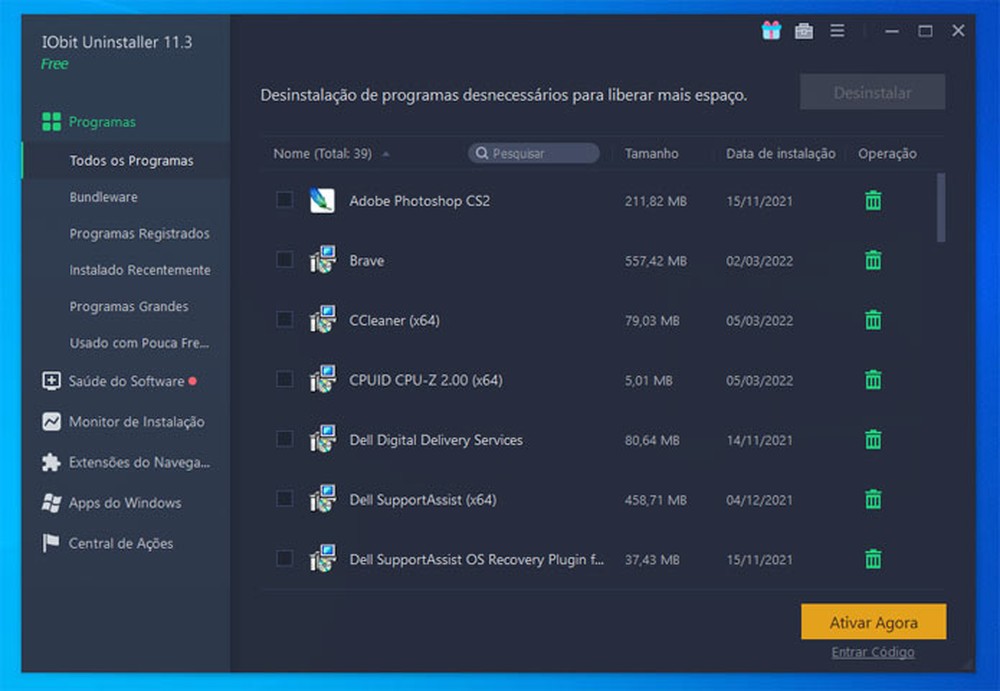
Task: Select Dell Digital Delivery Services checkbox
Action: (285, 439)
